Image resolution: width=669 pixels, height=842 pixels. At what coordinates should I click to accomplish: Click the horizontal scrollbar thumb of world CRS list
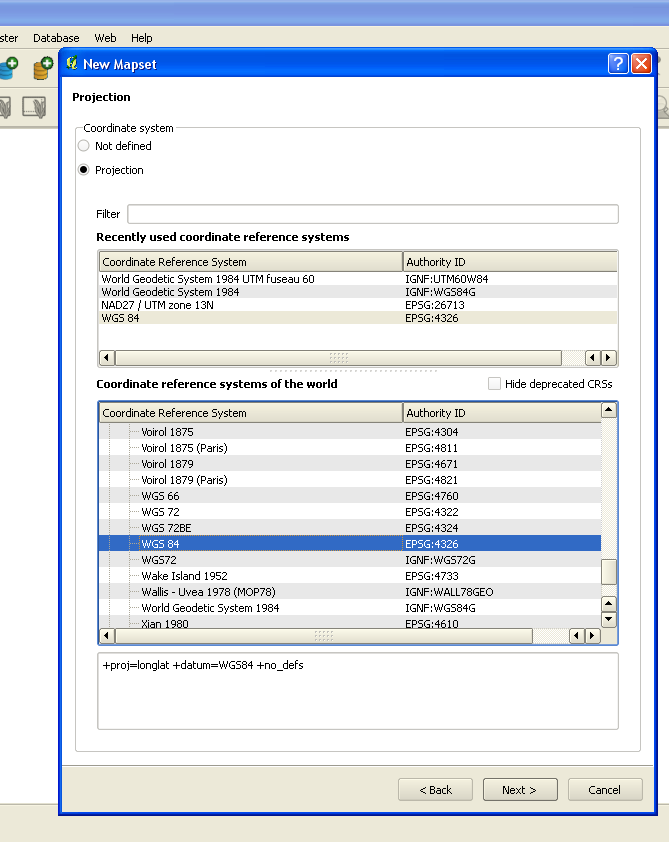pos(324,636)
